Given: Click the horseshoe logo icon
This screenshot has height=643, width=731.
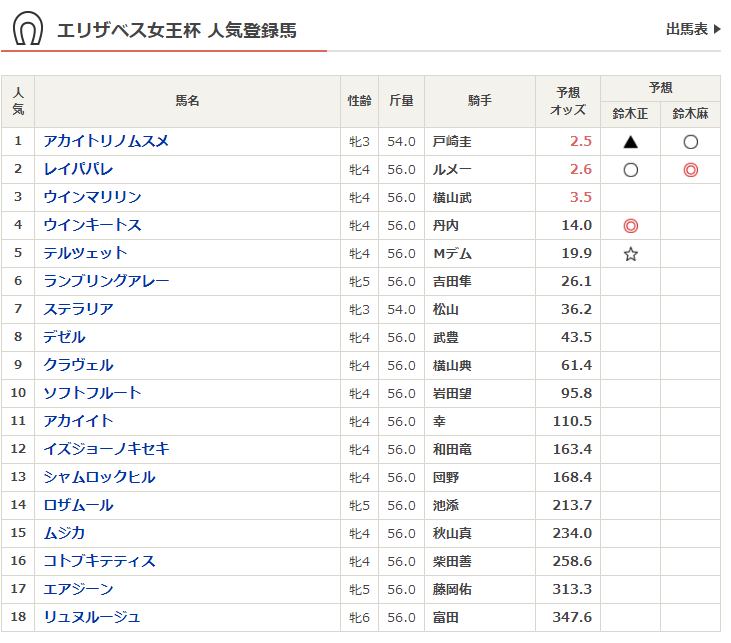Looking at the screenshot, I should click(28, 28).
